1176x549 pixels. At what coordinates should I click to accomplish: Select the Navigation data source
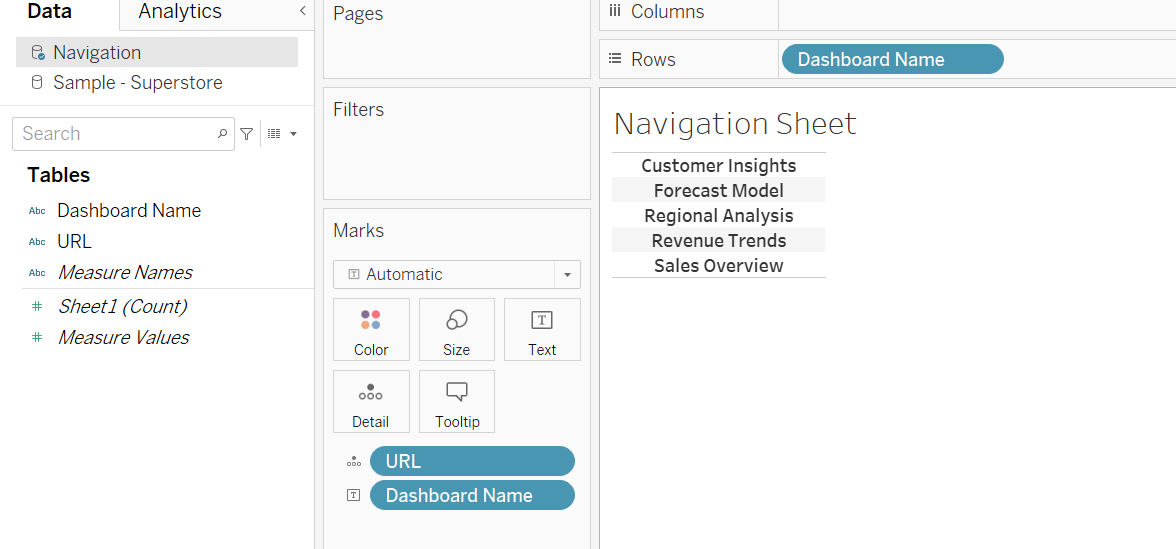97,52
